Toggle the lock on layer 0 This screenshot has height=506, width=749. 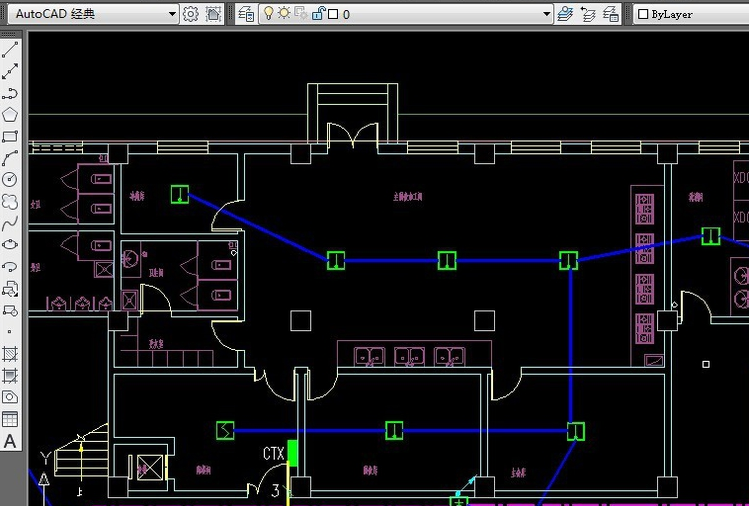[x=318, y=14]
